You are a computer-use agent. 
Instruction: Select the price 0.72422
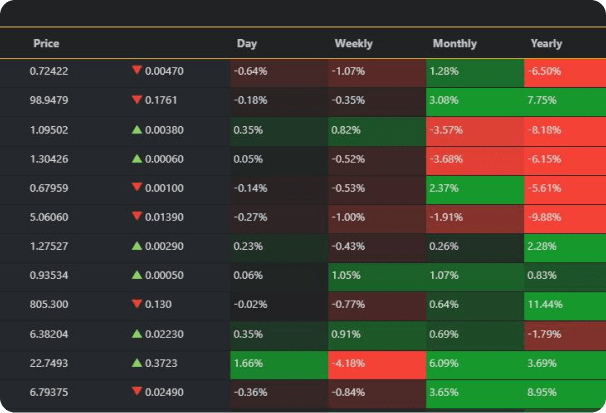pyautogui.click(x=49, y=71)
